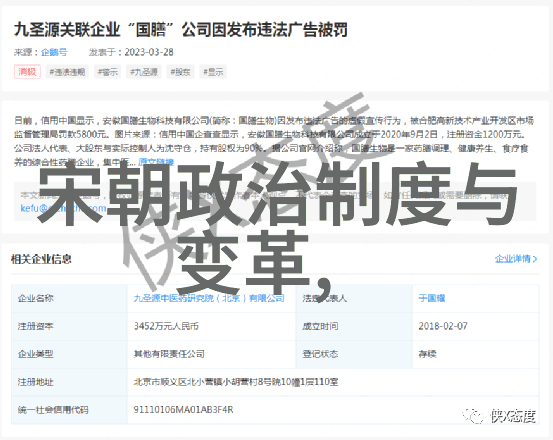Select the publish date 2023-03-28

pyautogui.click(x=149, y=52)
